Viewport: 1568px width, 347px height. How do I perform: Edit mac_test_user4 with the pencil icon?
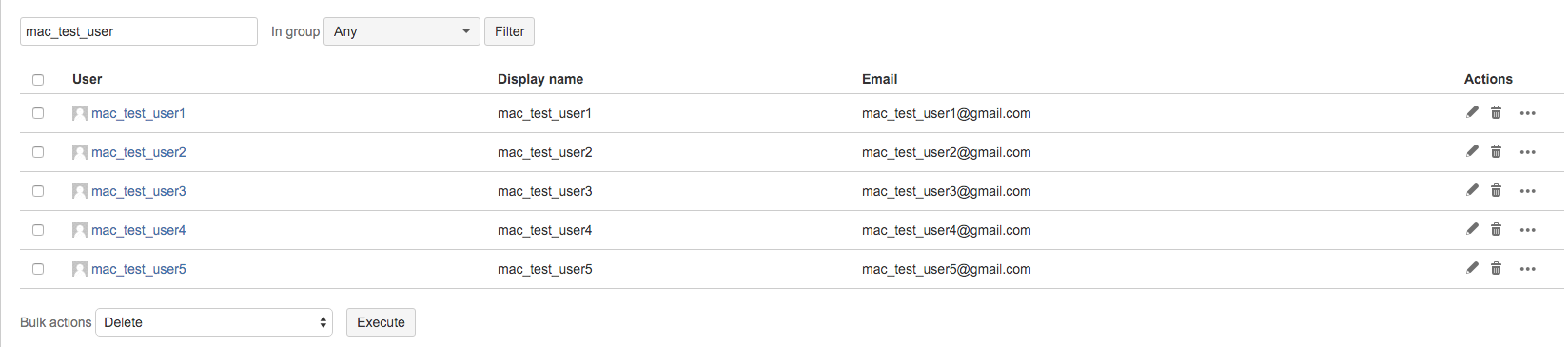1472,229
